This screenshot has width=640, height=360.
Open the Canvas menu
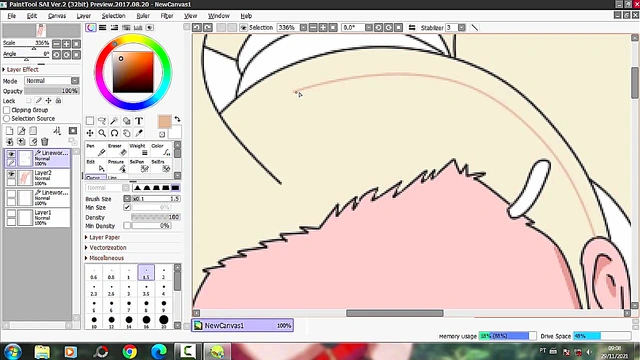click(57, 16)
